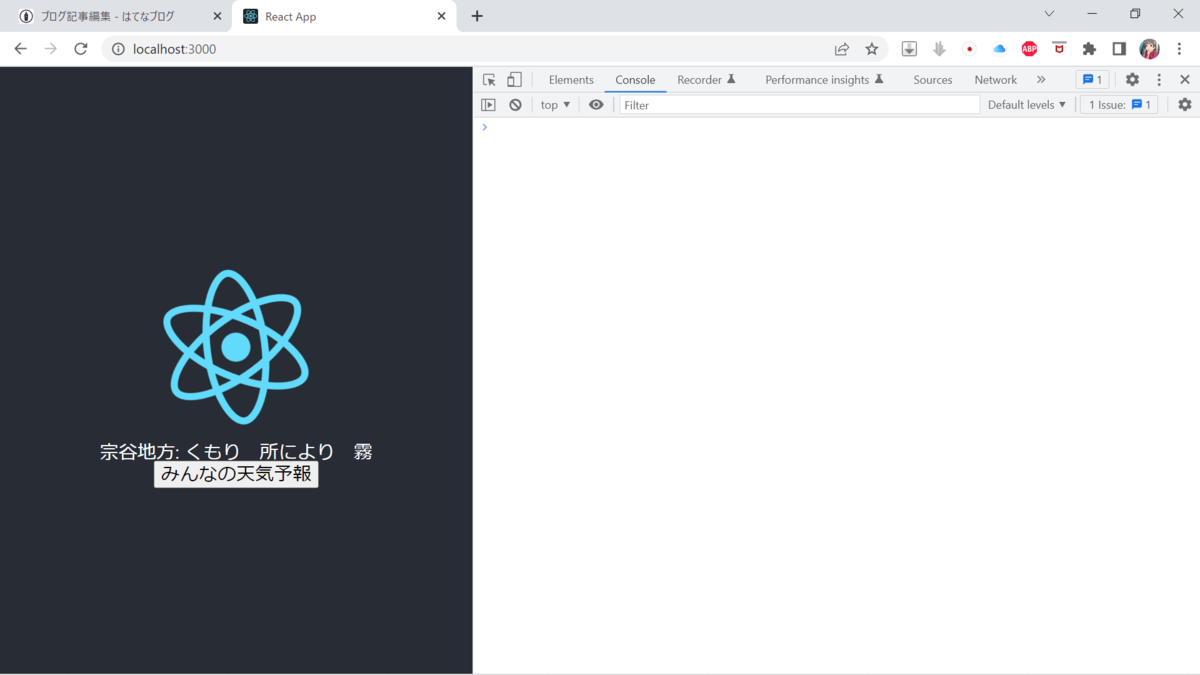
Task: Click the forward navigation arrow
Action: (50, 48)
